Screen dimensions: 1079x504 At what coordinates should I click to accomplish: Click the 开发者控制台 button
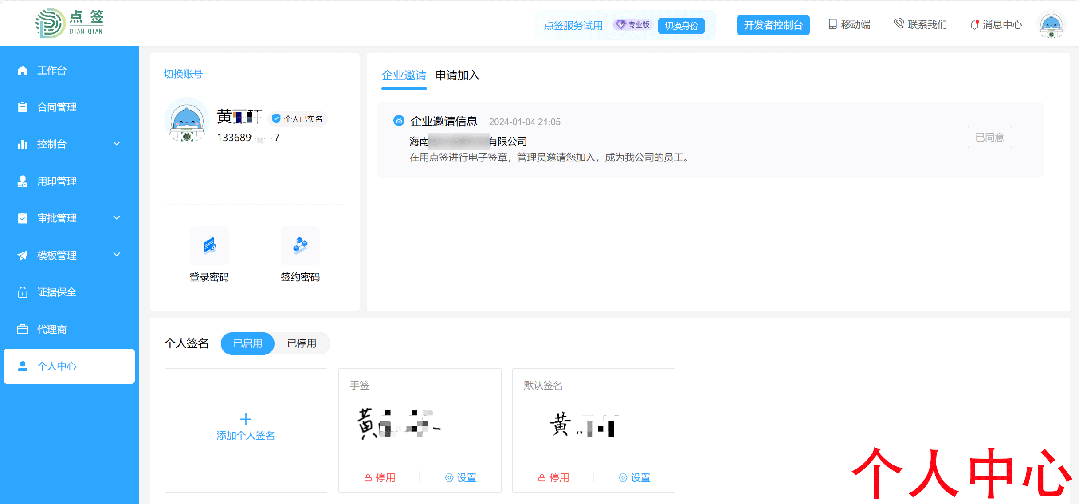[773, 25]
